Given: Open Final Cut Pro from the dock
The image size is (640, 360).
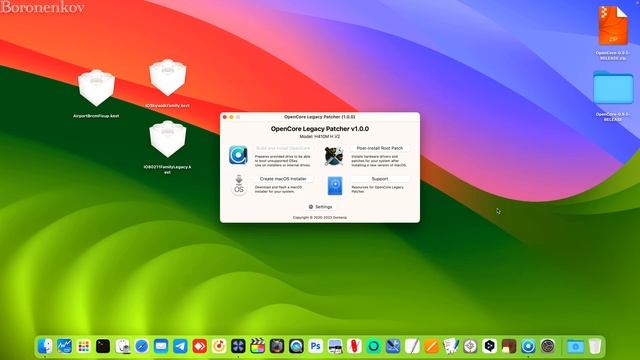Looking at the screenshot, I should (258, 346).
